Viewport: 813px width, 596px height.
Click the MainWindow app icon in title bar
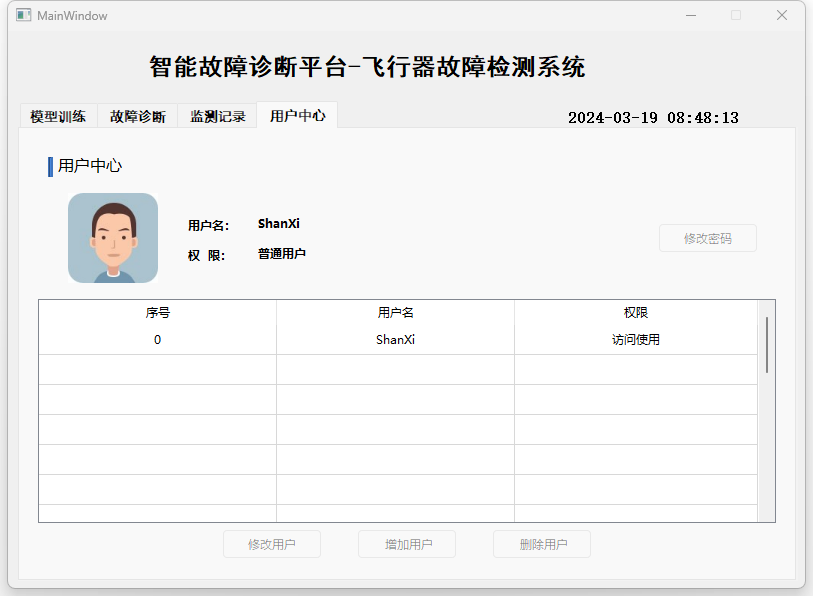[24, 16]
